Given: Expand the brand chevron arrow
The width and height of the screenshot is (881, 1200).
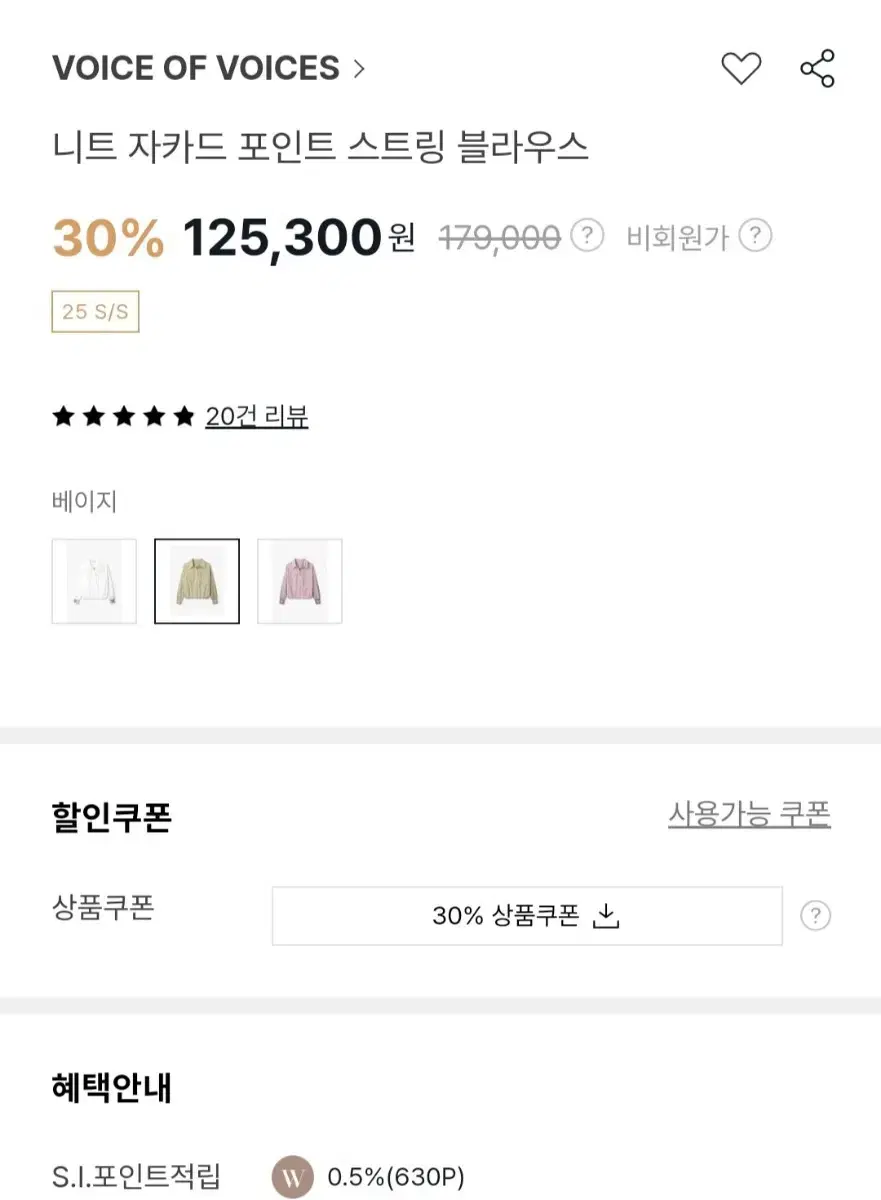Looking at the screenshot, I should [359, 69].
